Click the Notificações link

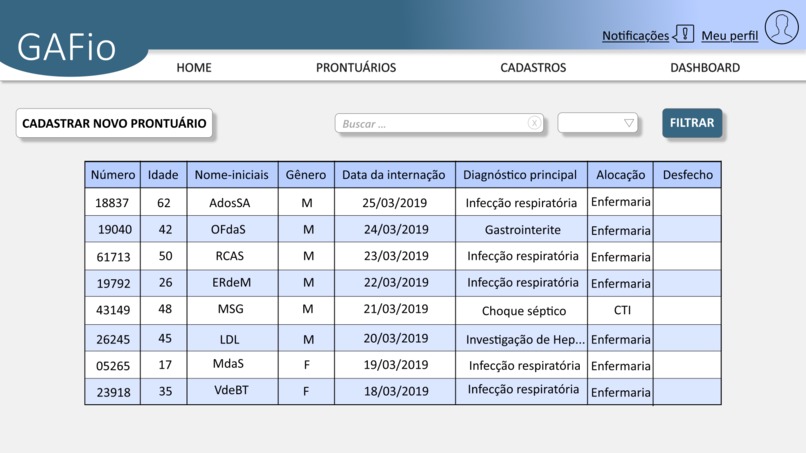[635, 35]
